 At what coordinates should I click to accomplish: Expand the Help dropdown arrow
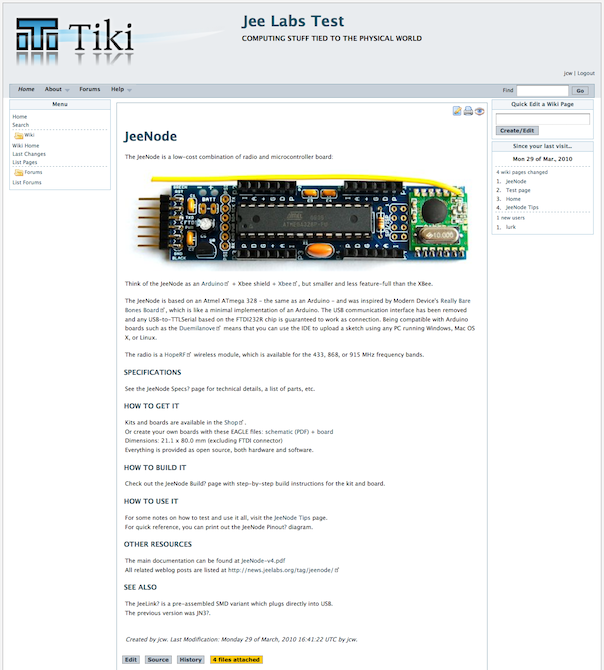coord(129,90)
